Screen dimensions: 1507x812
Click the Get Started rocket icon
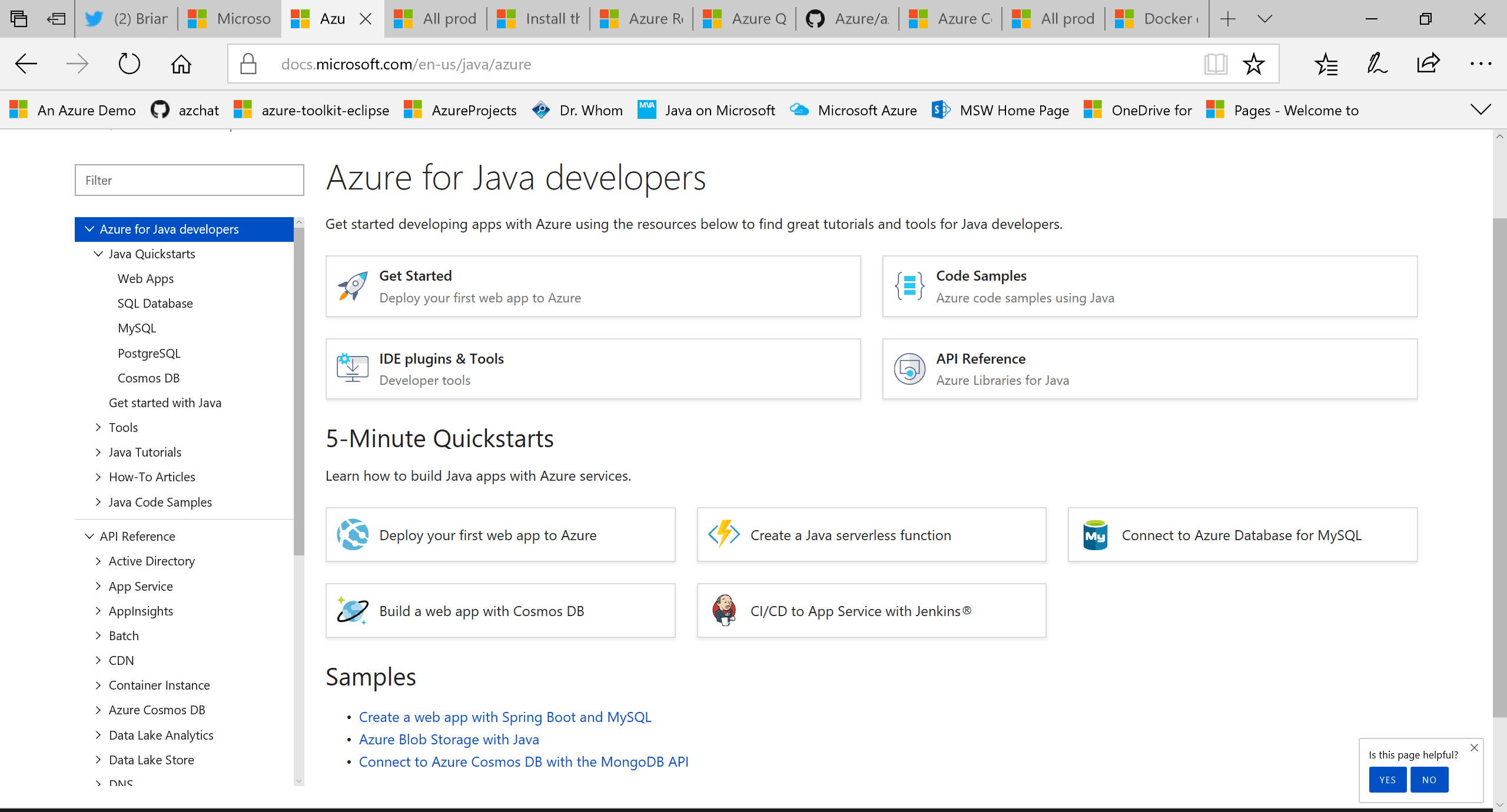(352, 287)
